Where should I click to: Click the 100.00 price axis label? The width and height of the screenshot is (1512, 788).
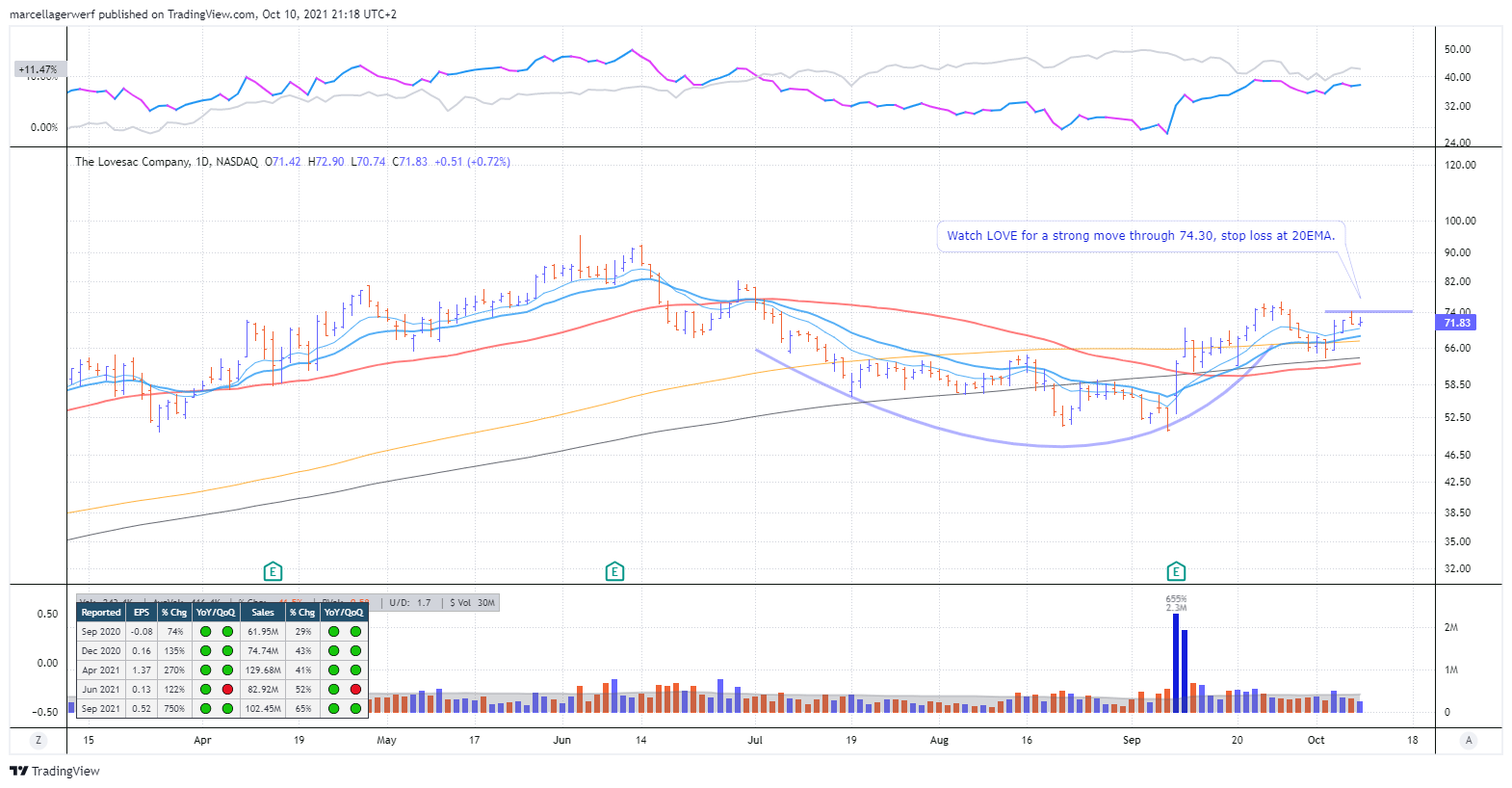click(1460, 221)
